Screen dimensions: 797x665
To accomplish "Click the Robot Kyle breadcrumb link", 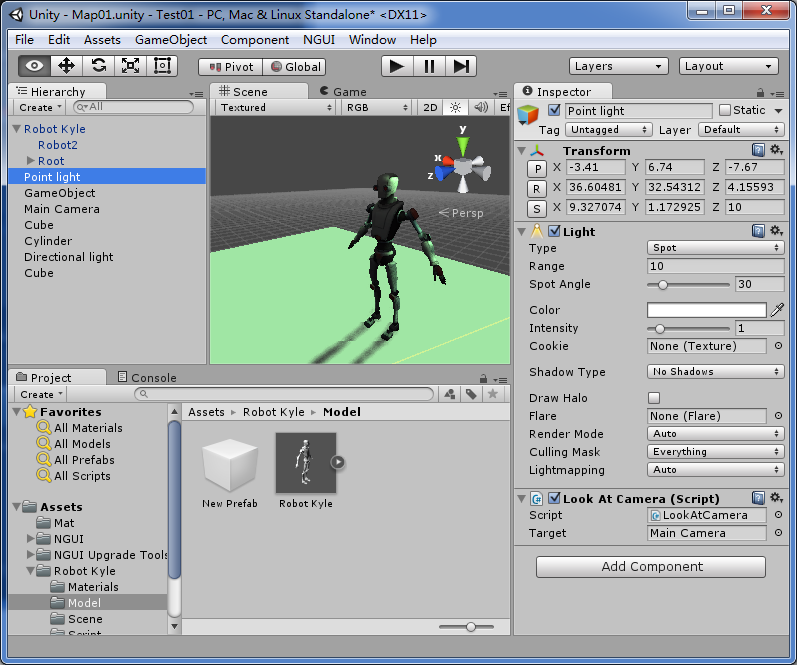I will pos(273,412).
